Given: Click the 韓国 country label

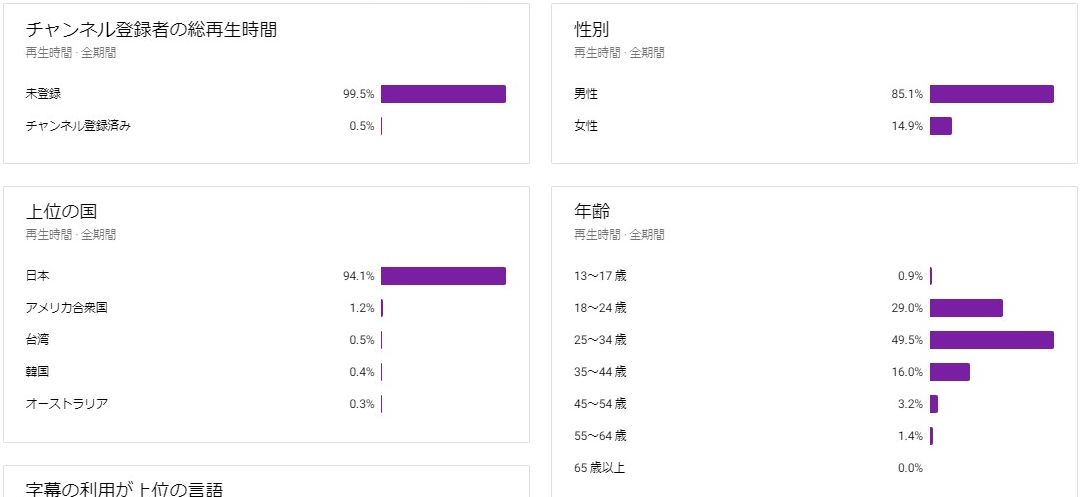Looking at the screenshot, I should pos(38,372).
